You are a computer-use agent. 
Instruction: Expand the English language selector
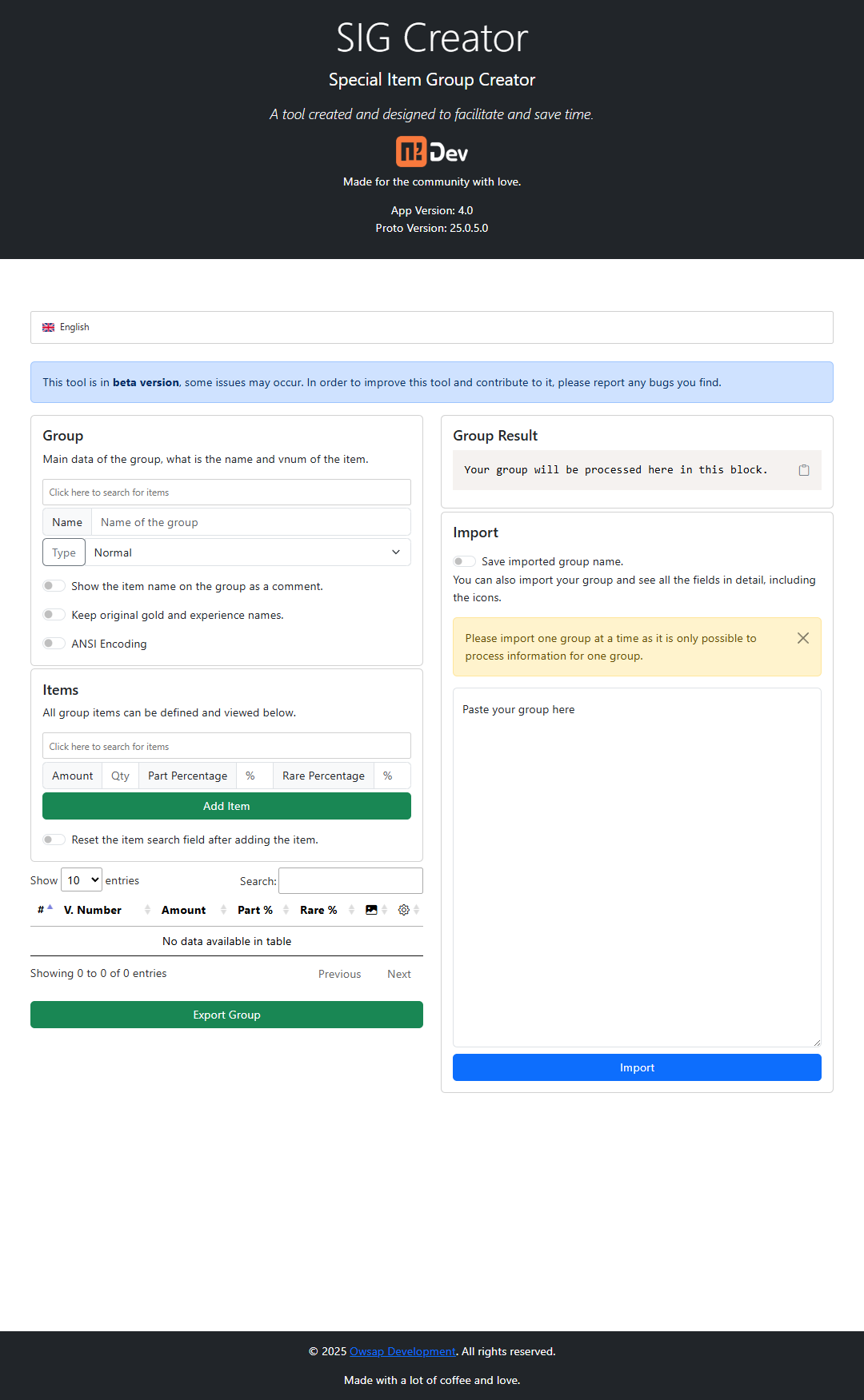click(432, 327)
